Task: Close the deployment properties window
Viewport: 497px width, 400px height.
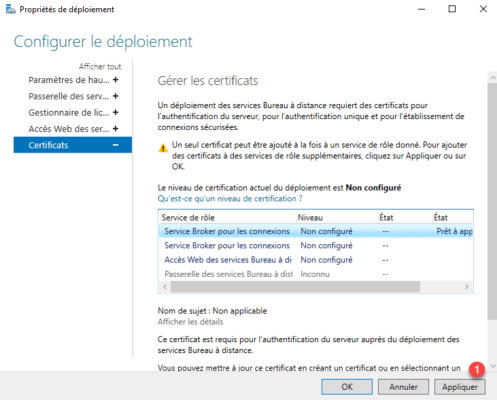Action: click(483, 9)
